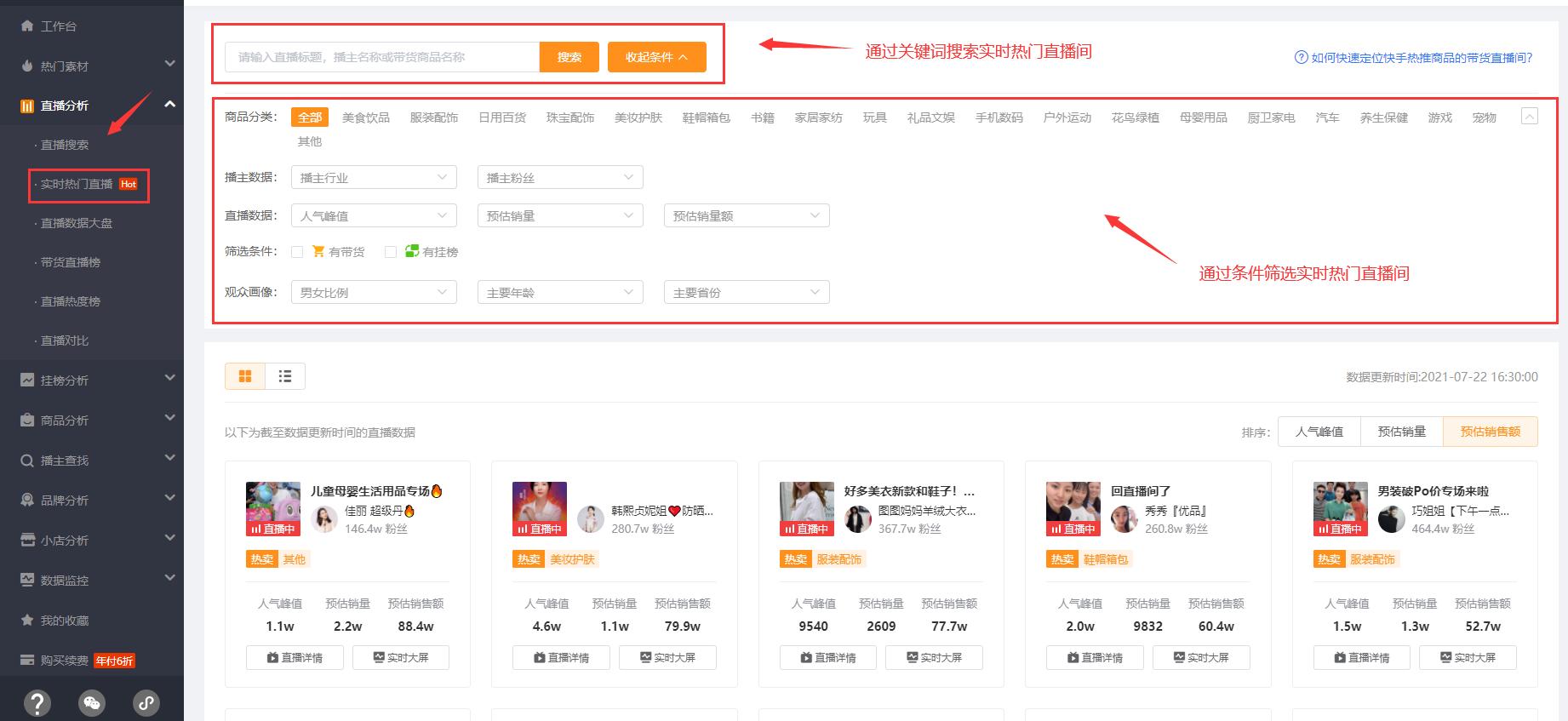Click the bag icon beside 商品分析
The image size is (1568, 721).
[x=27, y=420]
